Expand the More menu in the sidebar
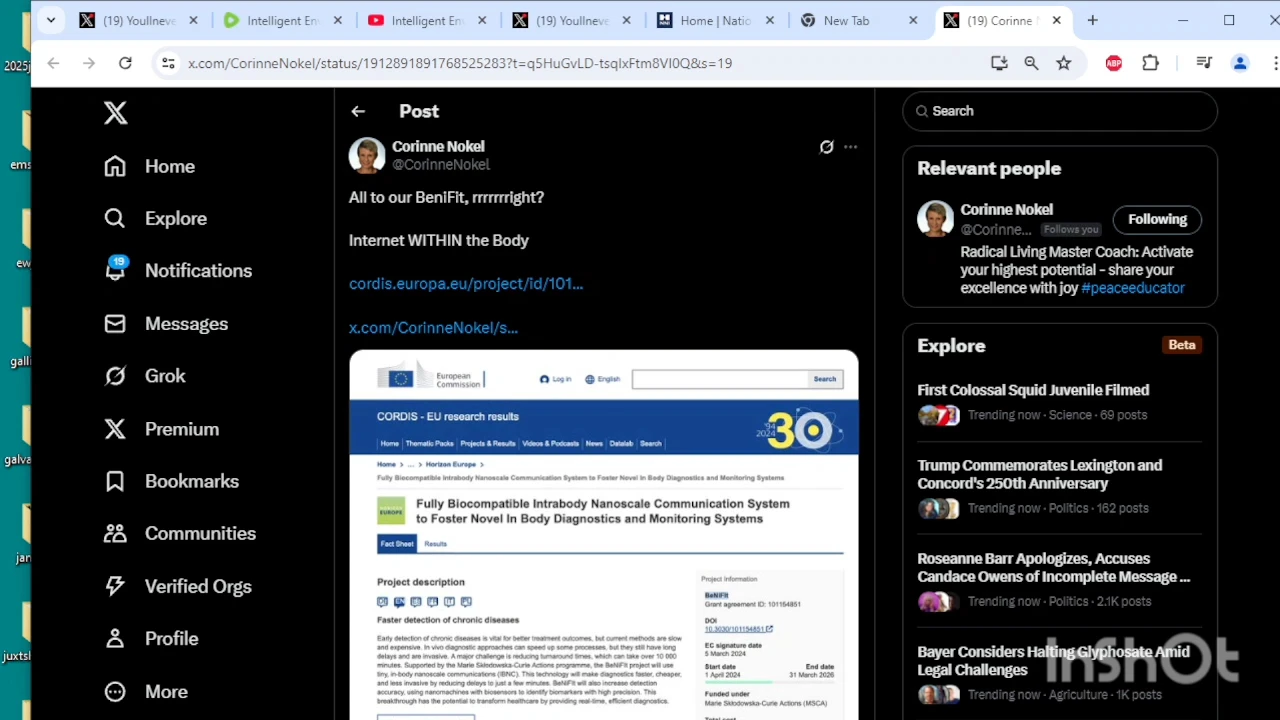 (x=146, y=691)
